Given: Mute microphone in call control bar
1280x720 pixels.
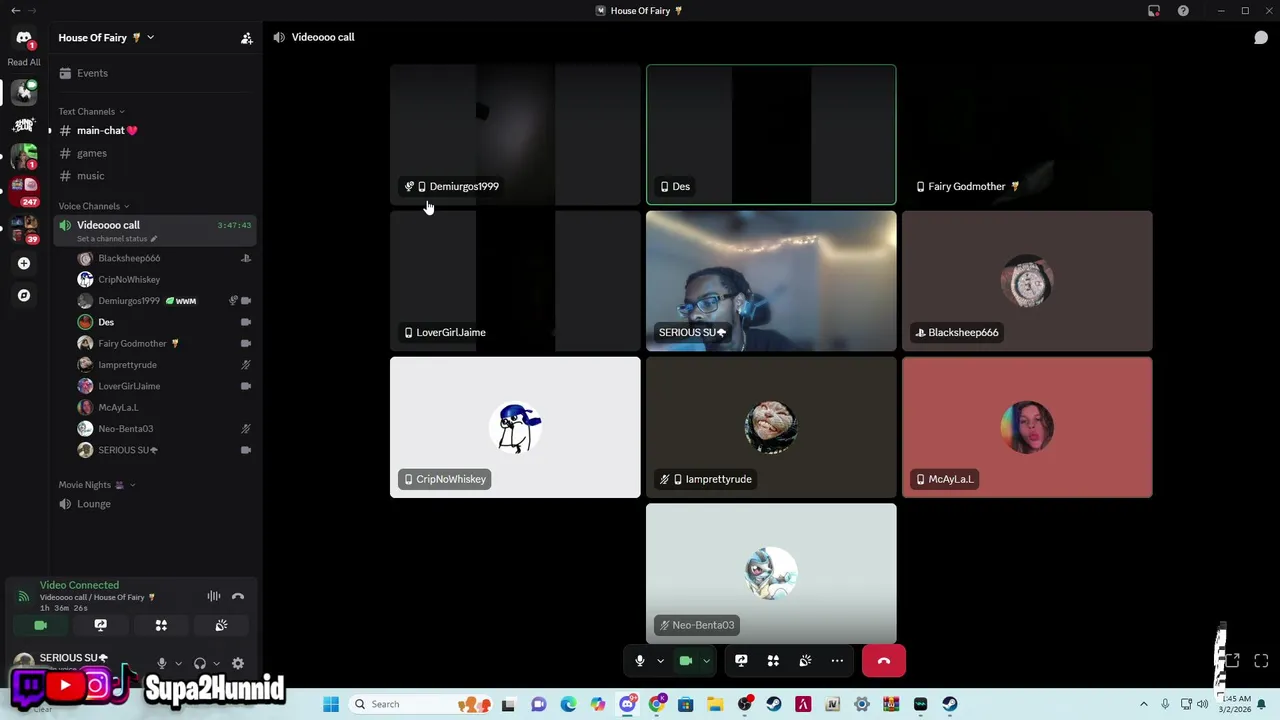Looking at the screenshot, I should [x=640, y=661].
